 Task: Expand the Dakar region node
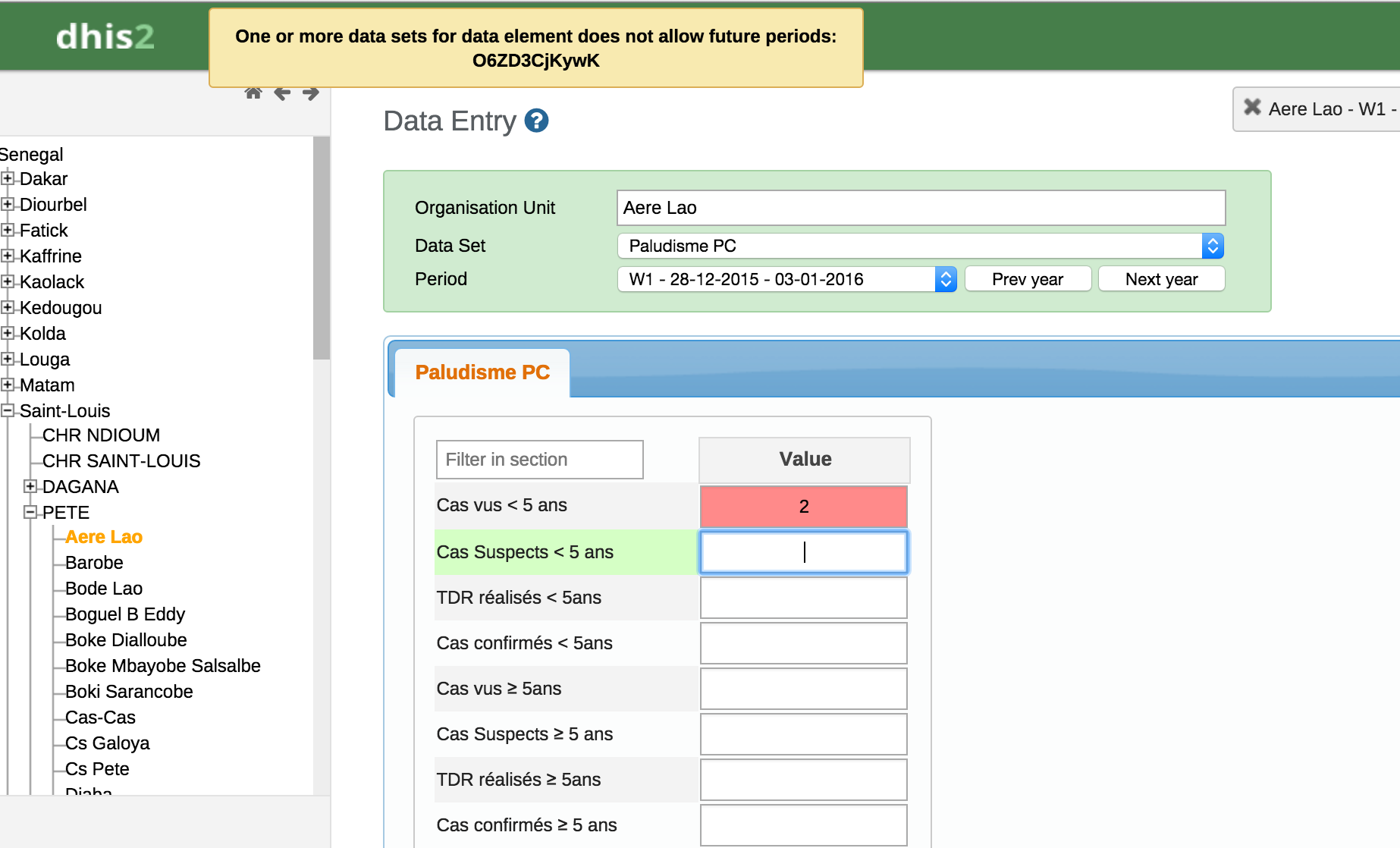(x=8, y=179)
